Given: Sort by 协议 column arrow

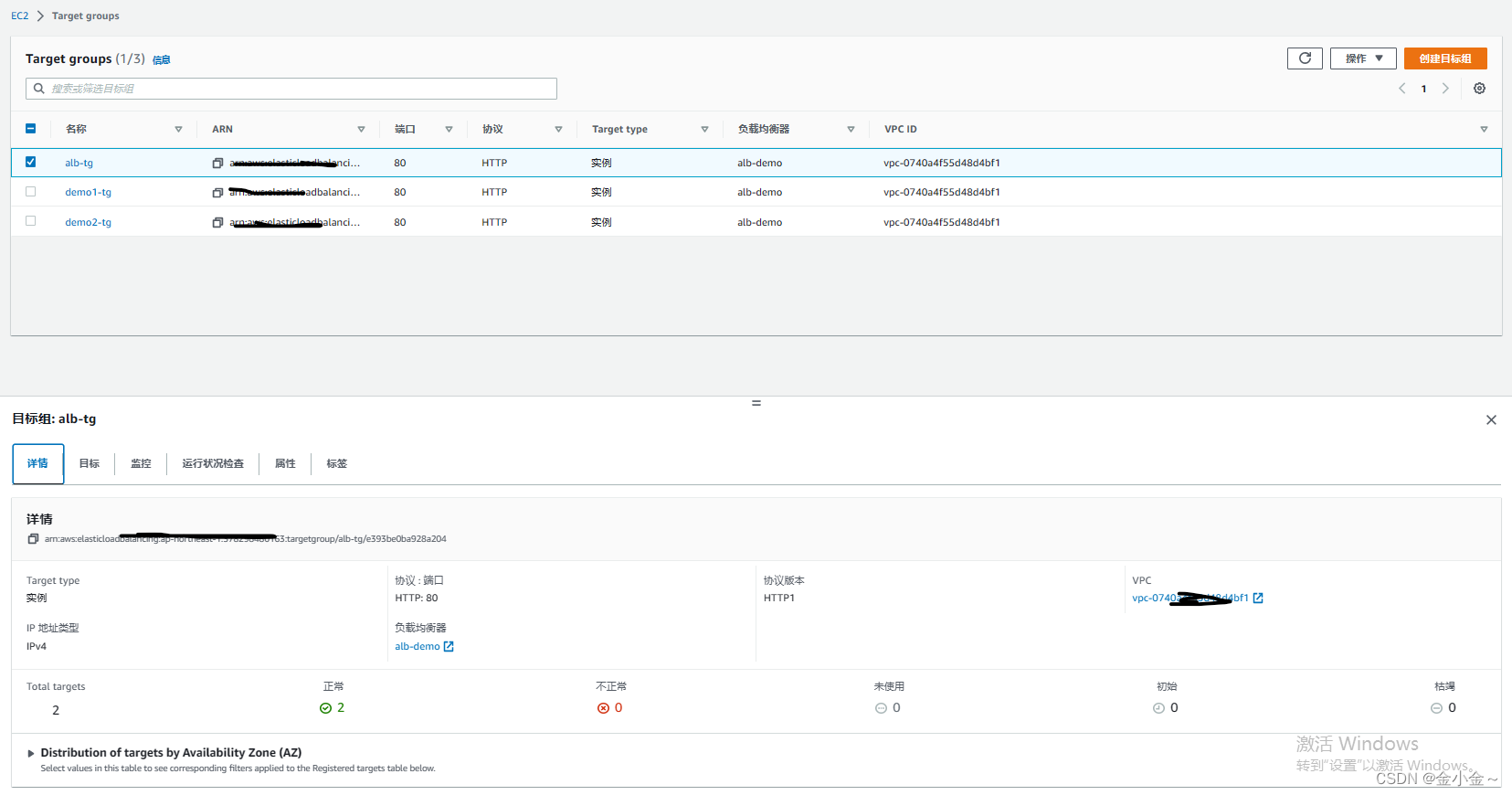Looking at the screenshot, I should (558, 130).
